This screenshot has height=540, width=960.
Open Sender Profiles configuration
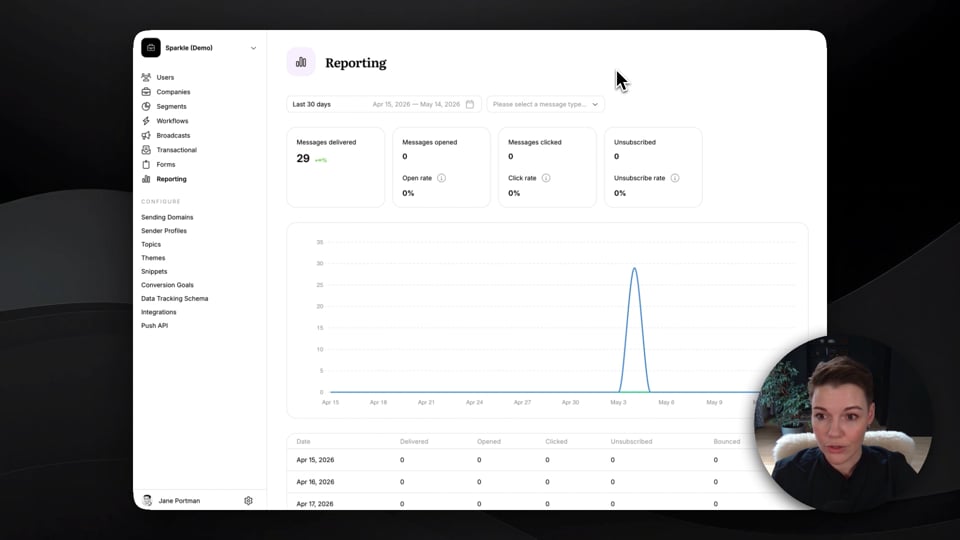pyautogui.click(x=164, y=231)
